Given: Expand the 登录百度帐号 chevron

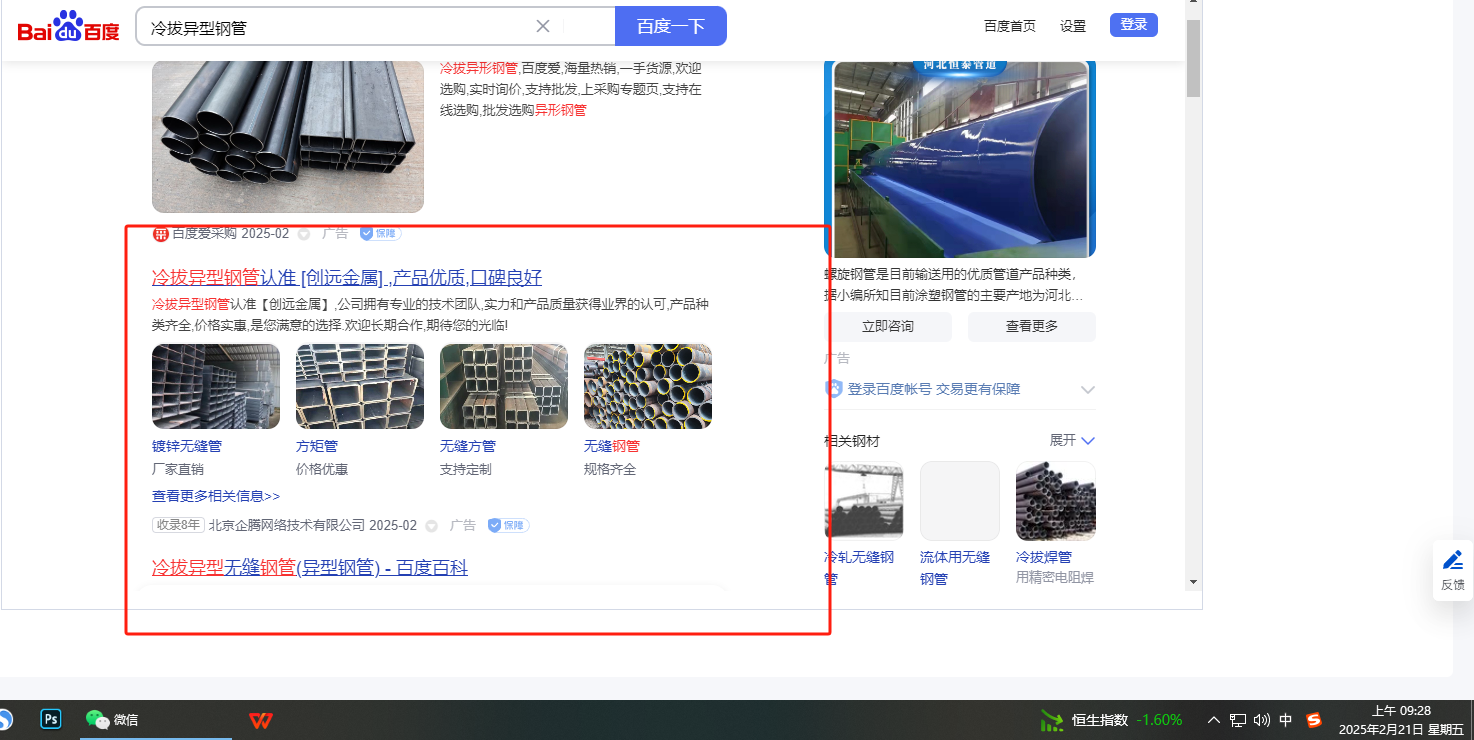Looking at the screenshot, I should click(x=1088, y=390).
